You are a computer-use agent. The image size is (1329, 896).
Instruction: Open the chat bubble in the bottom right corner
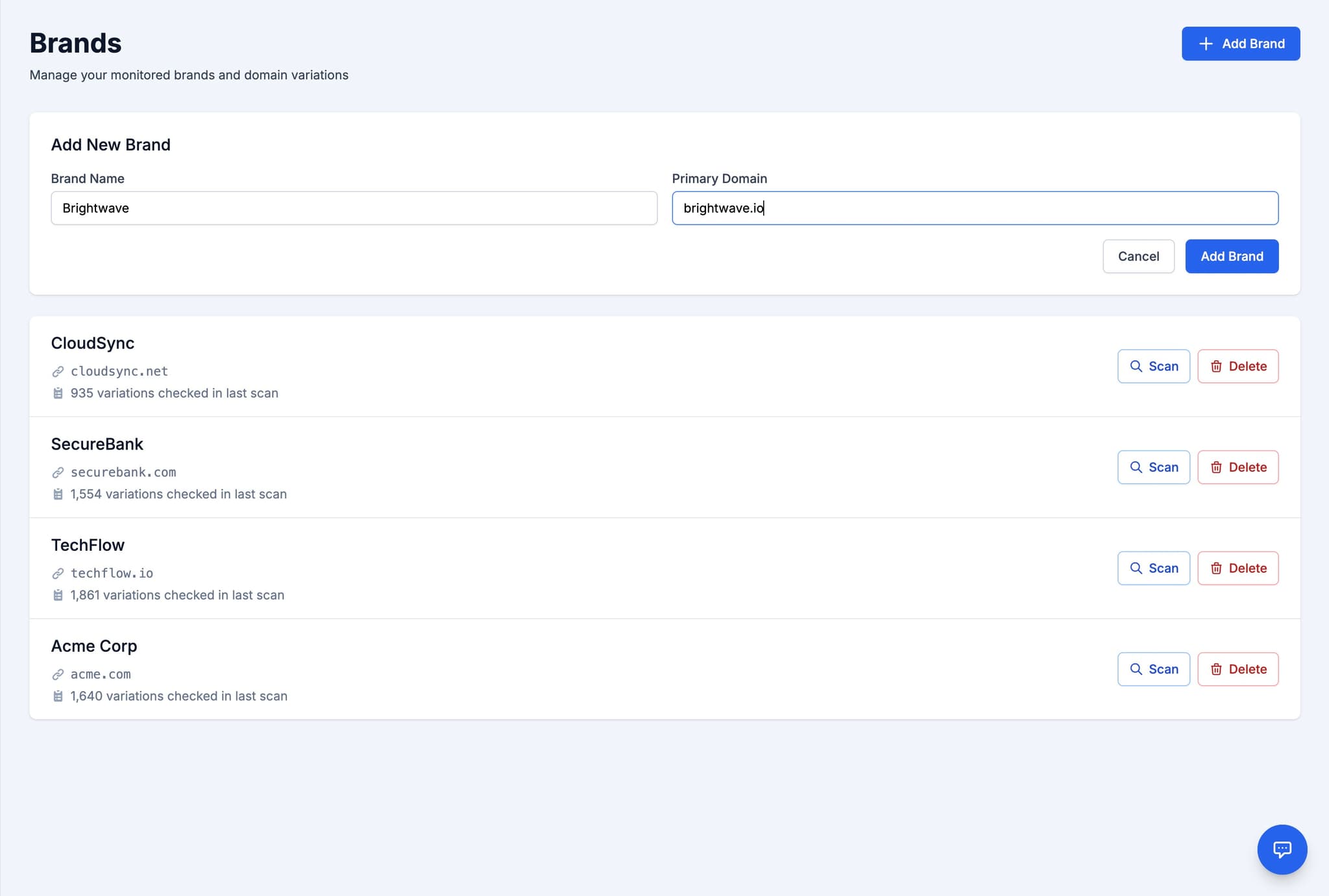(x=1282, y=850)
